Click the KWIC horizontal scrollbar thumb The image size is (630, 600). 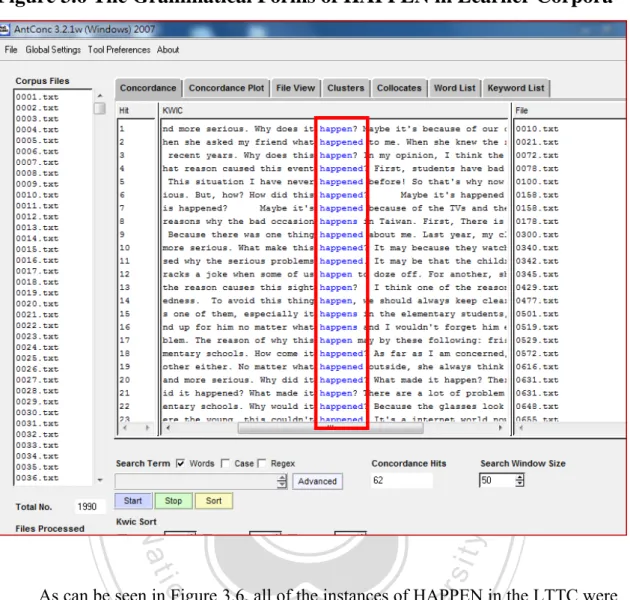coord(330,428)
